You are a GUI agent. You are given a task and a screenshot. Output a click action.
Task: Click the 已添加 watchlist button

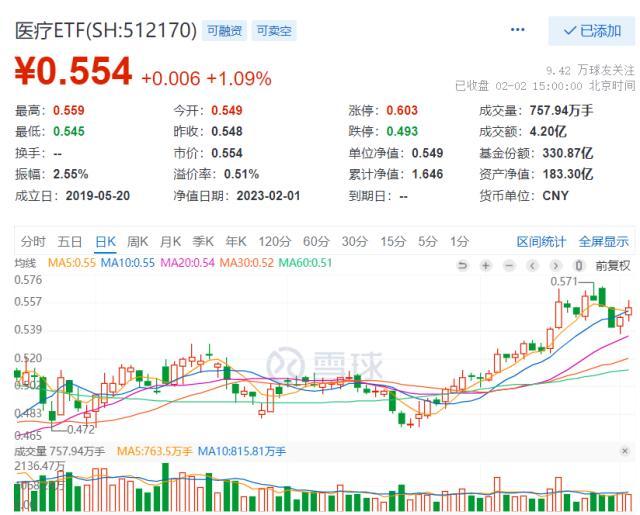[x=592, y=31]
